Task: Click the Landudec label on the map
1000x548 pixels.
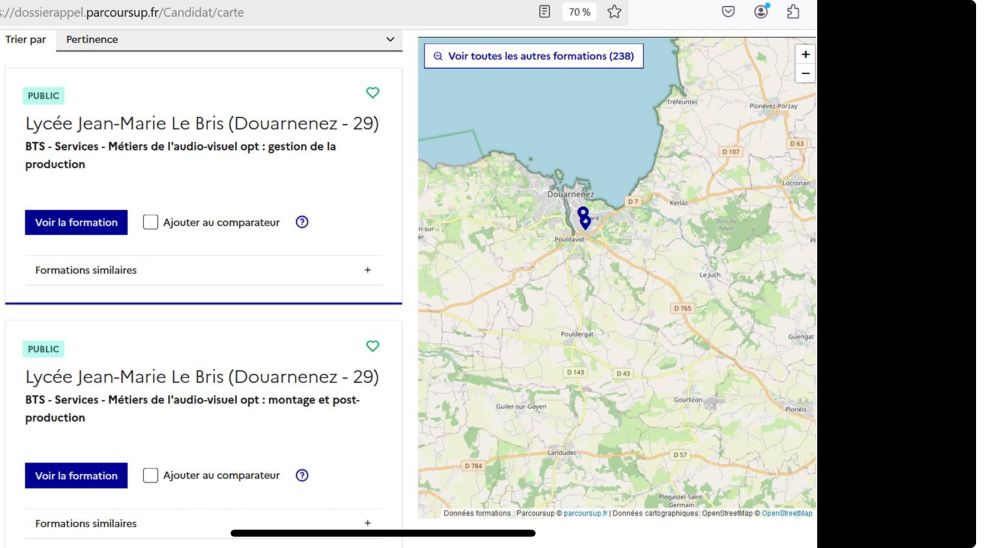Action: (x=561, y=453)
